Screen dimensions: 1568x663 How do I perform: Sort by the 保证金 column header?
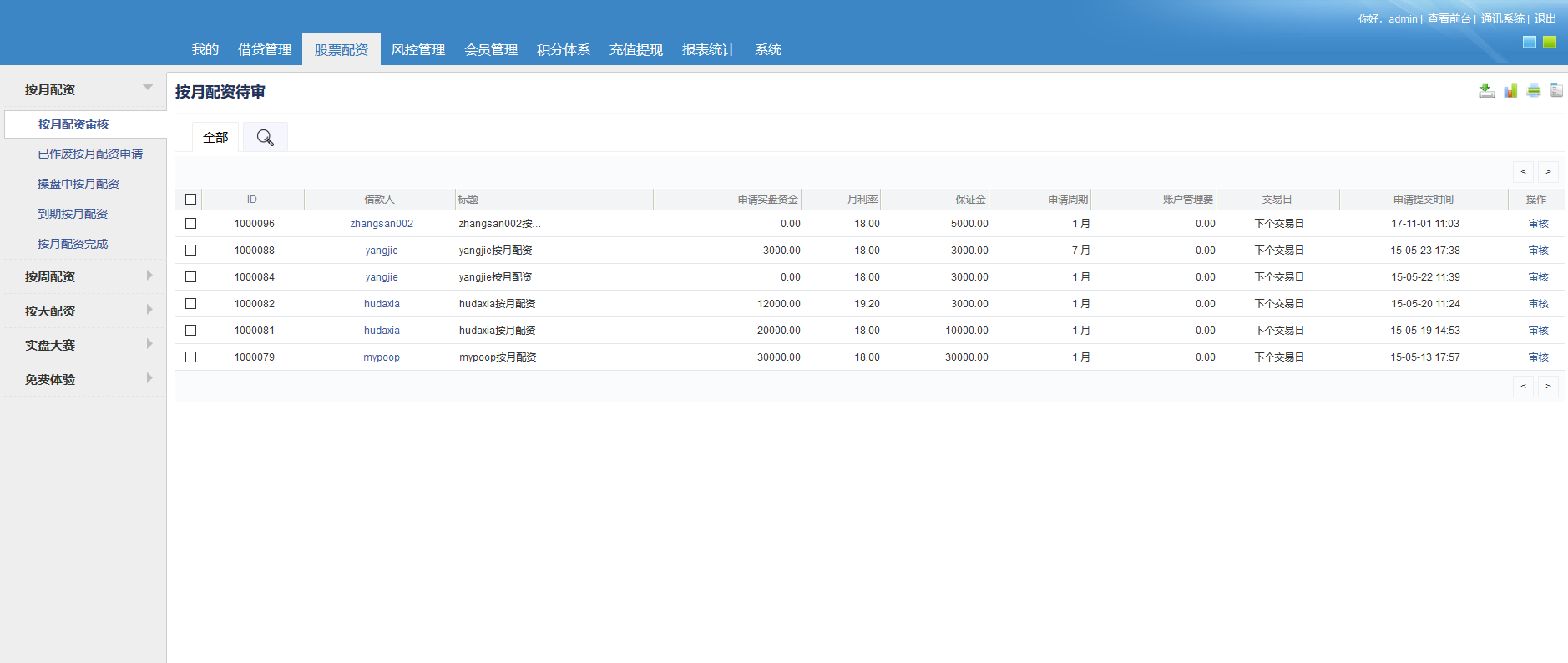pos(970,200)
